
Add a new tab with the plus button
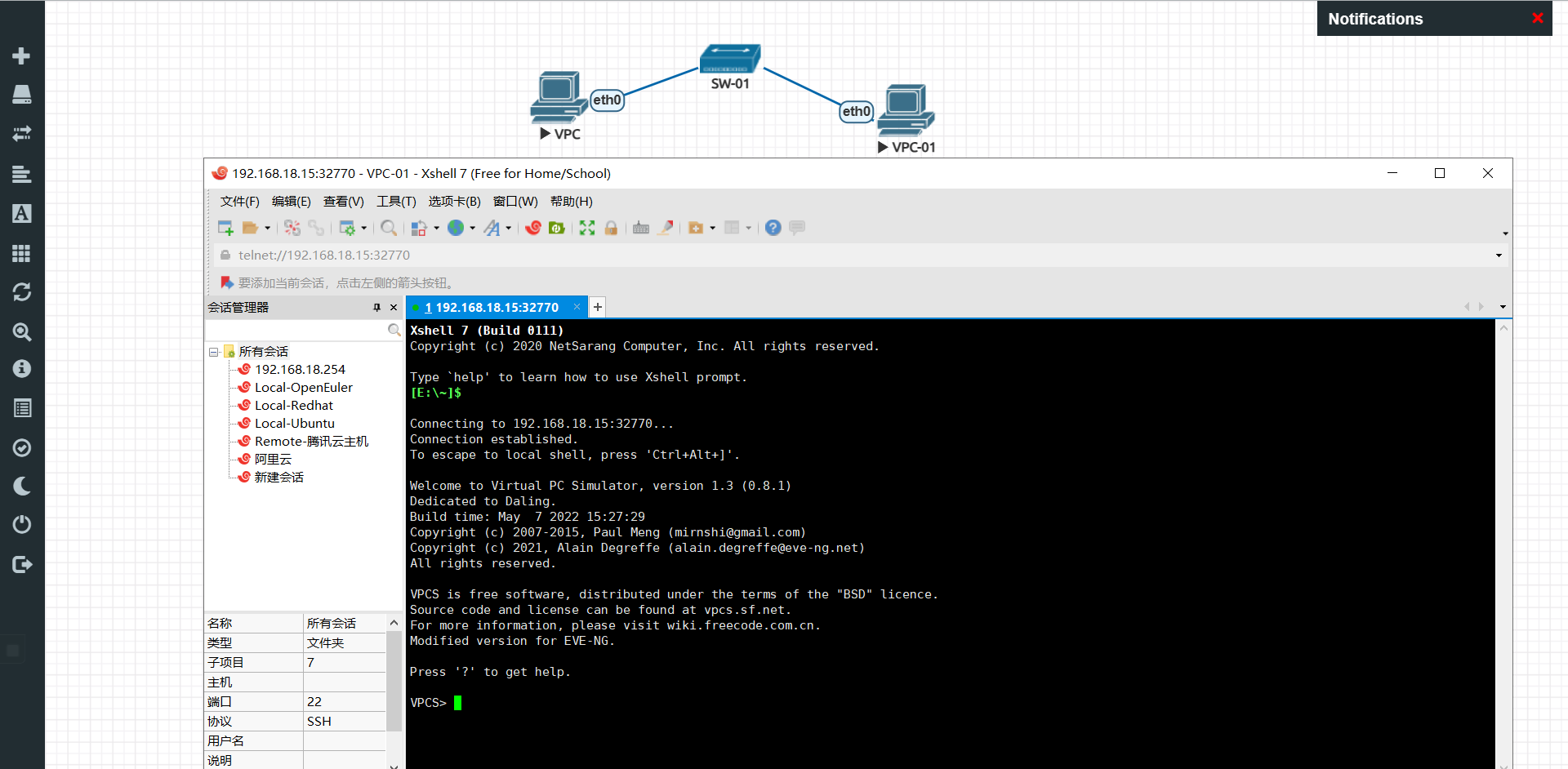pos(598,307)
